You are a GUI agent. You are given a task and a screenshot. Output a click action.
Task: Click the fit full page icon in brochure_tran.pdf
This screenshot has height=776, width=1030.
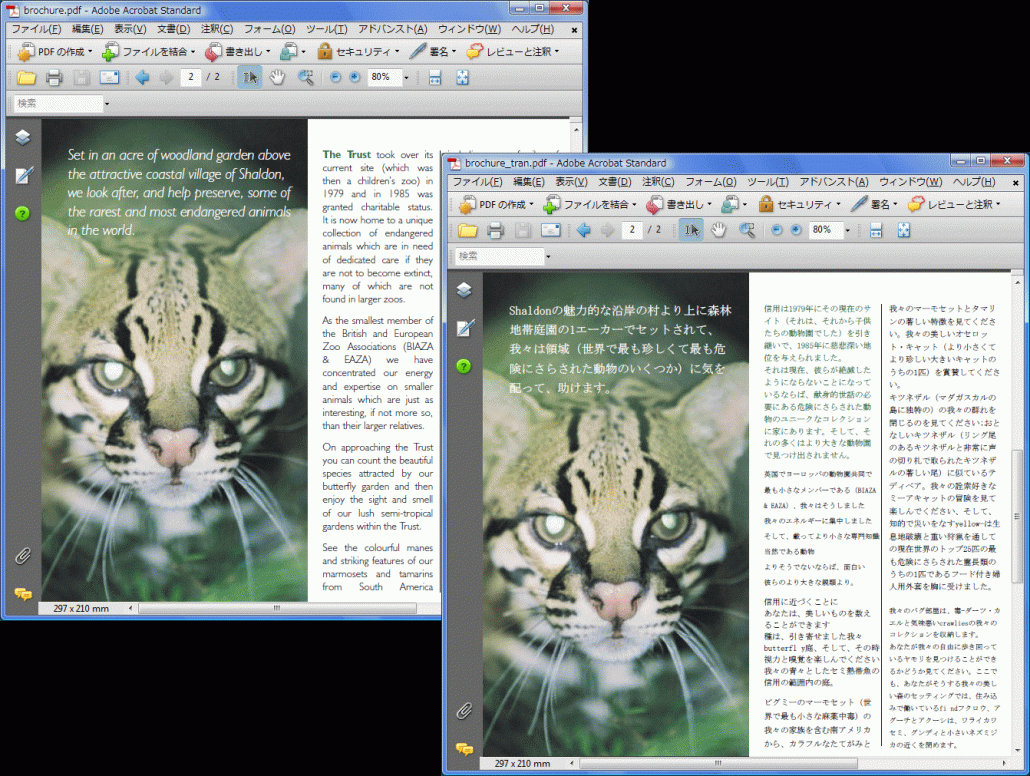point(904,231)
